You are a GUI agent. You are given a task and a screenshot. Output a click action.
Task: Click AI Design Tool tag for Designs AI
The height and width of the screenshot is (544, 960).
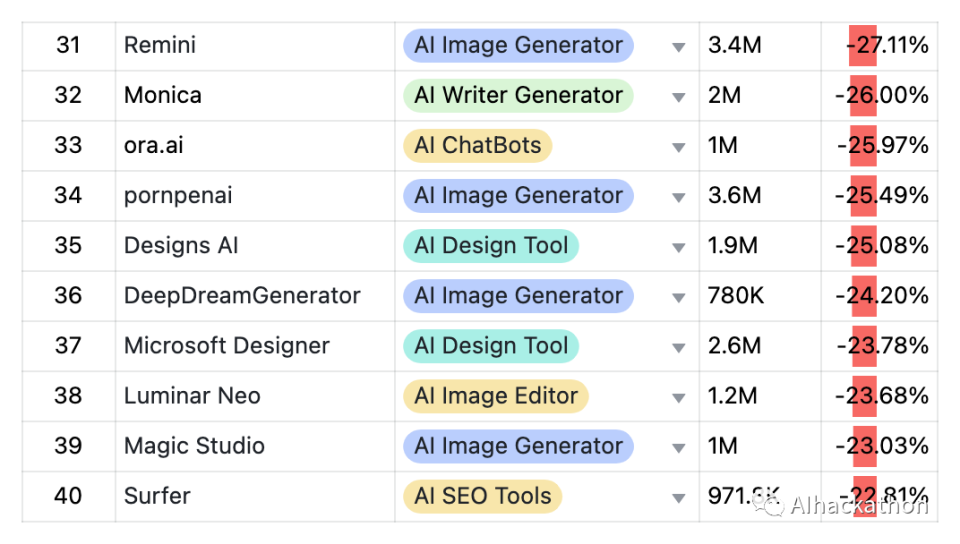tap(490, 245)
